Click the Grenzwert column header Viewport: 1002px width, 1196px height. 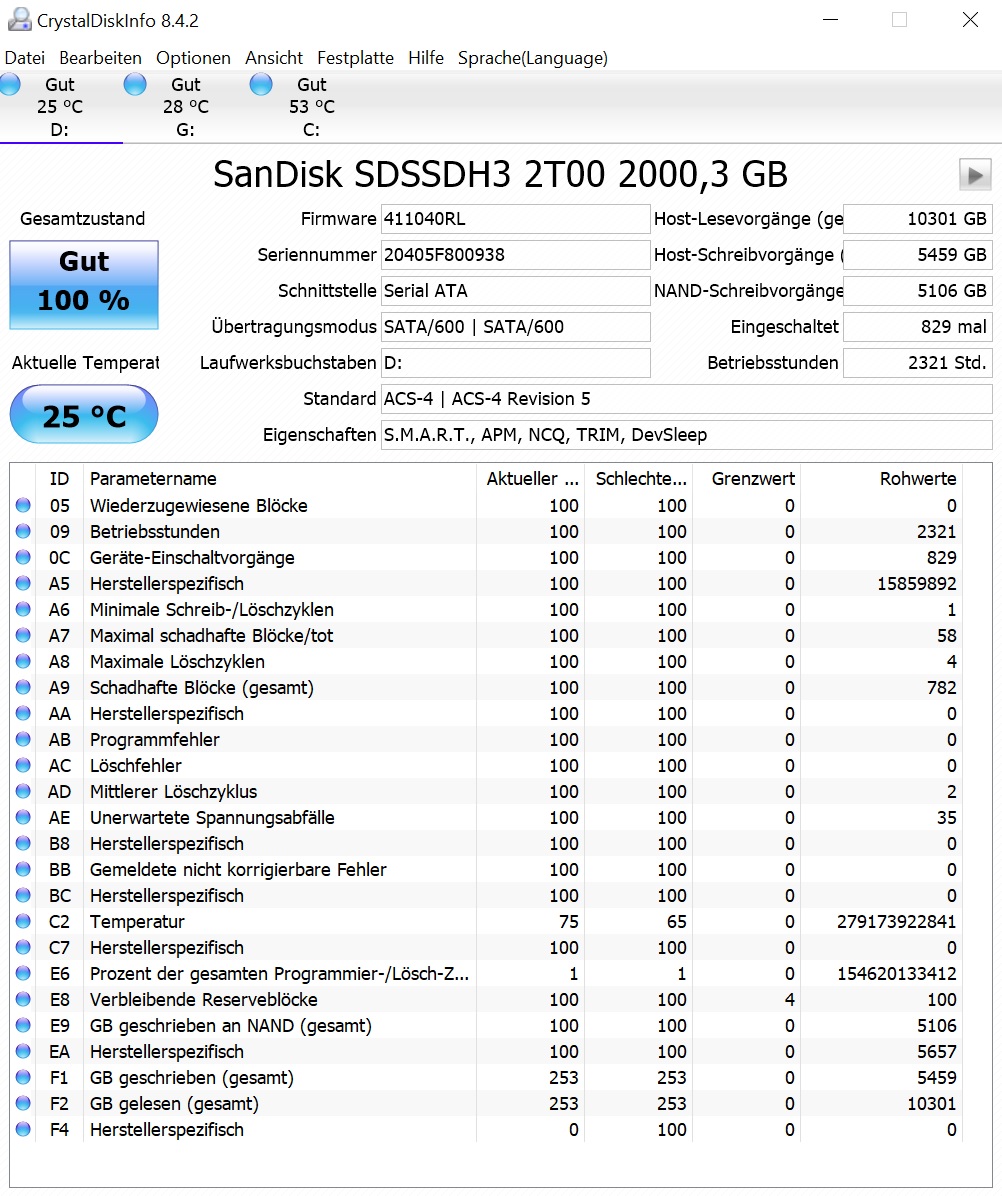747,478
